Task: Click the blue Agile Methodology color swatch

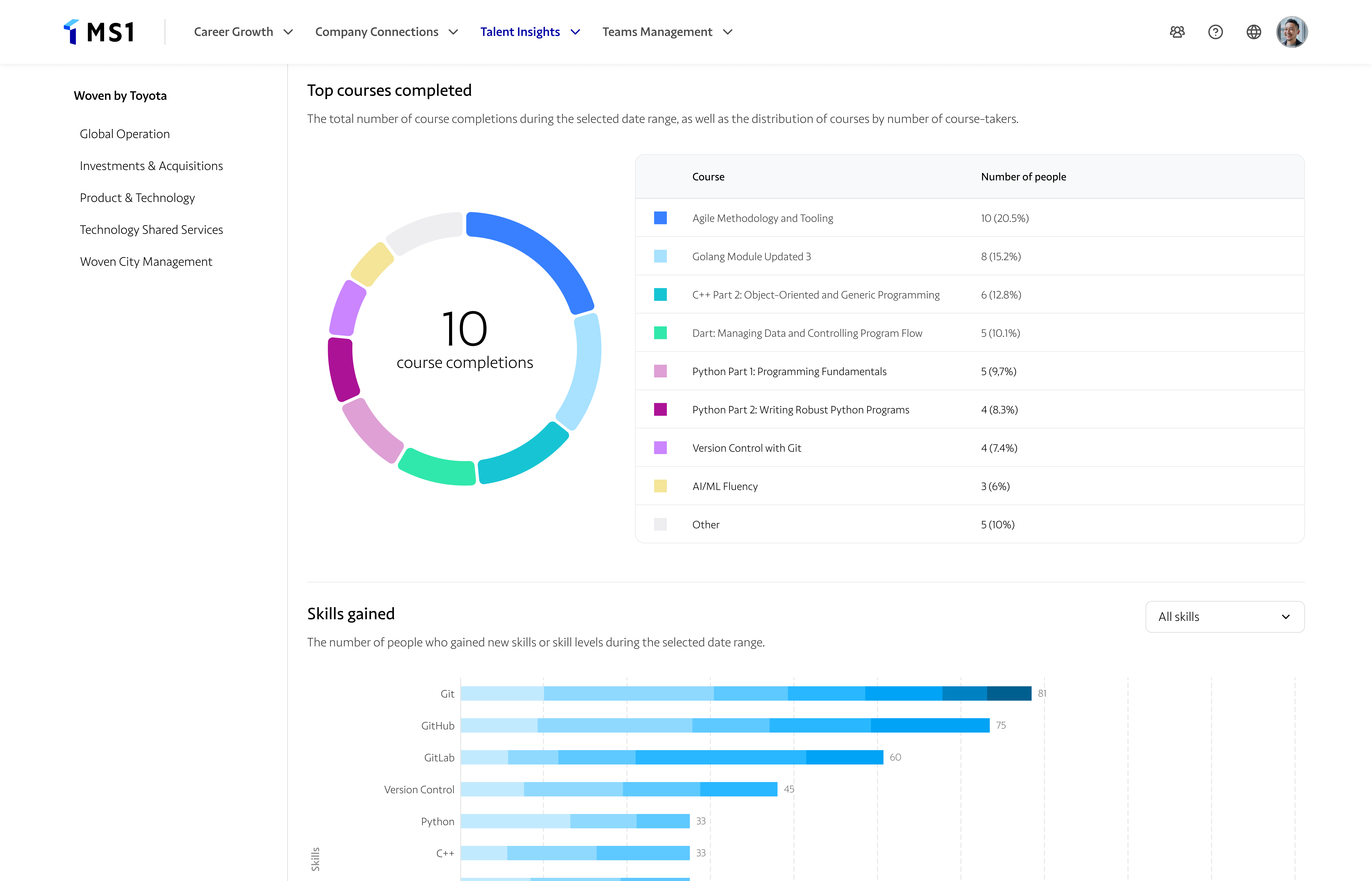Action: click(x=660, y=218)
